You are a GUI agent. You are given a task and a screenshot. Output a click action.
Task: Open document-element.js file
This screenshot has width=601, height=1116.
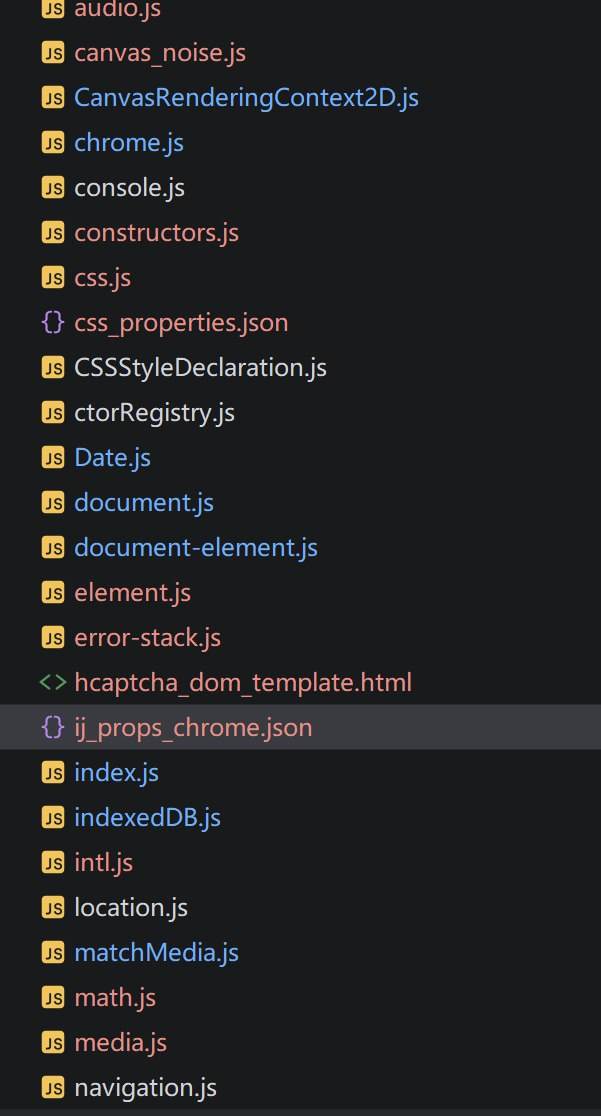[195, 548]
